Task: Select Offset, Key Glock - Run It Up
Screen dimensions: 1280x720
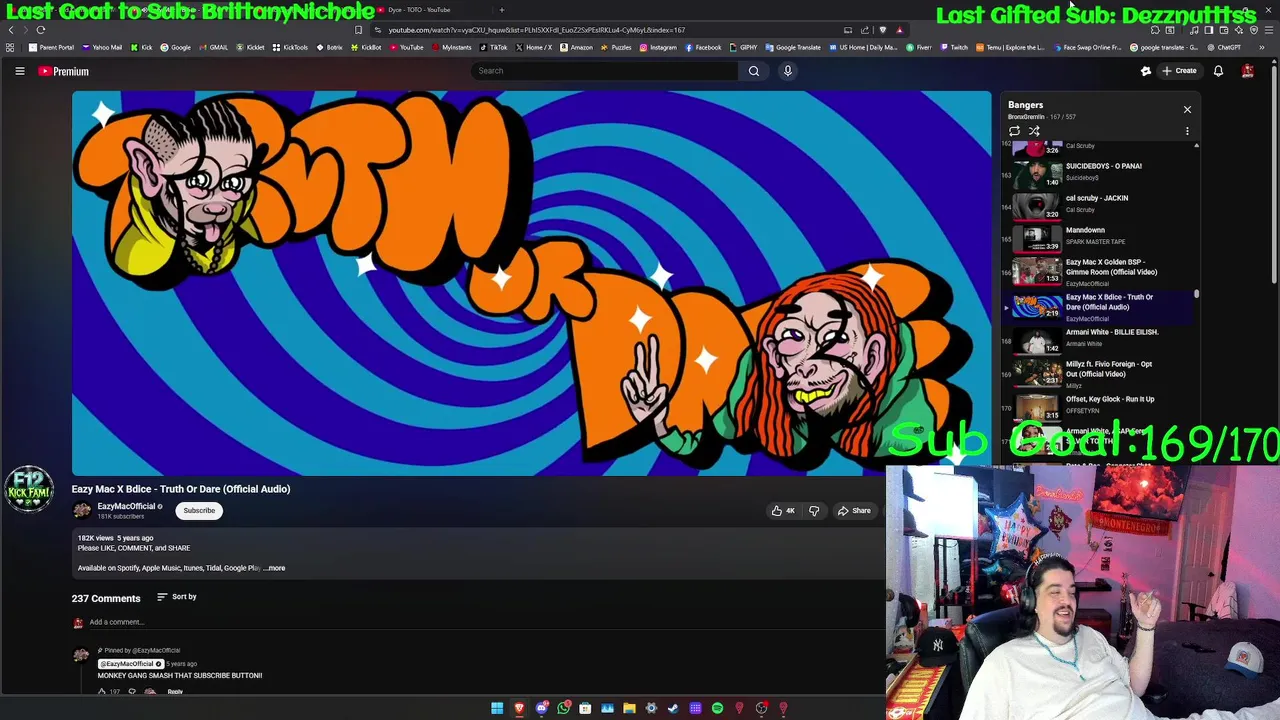Action: (x=1100, y=405)
